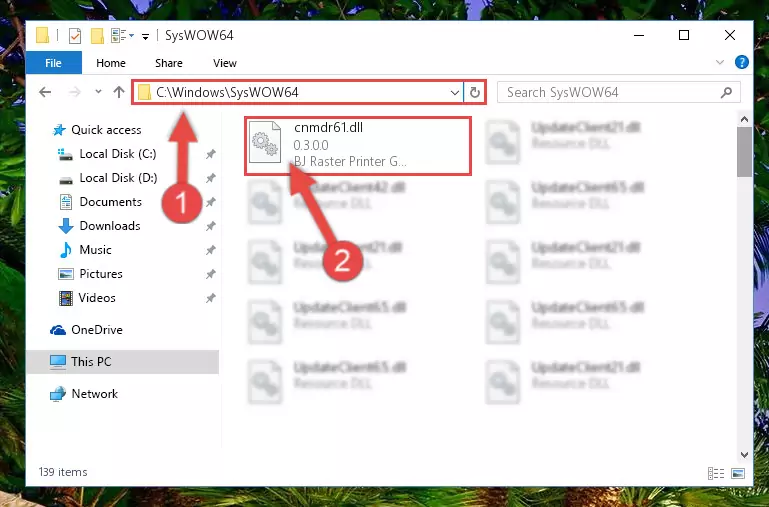Open Music in the sidebar
The image size is (769, 507).
tap(95, 250)
